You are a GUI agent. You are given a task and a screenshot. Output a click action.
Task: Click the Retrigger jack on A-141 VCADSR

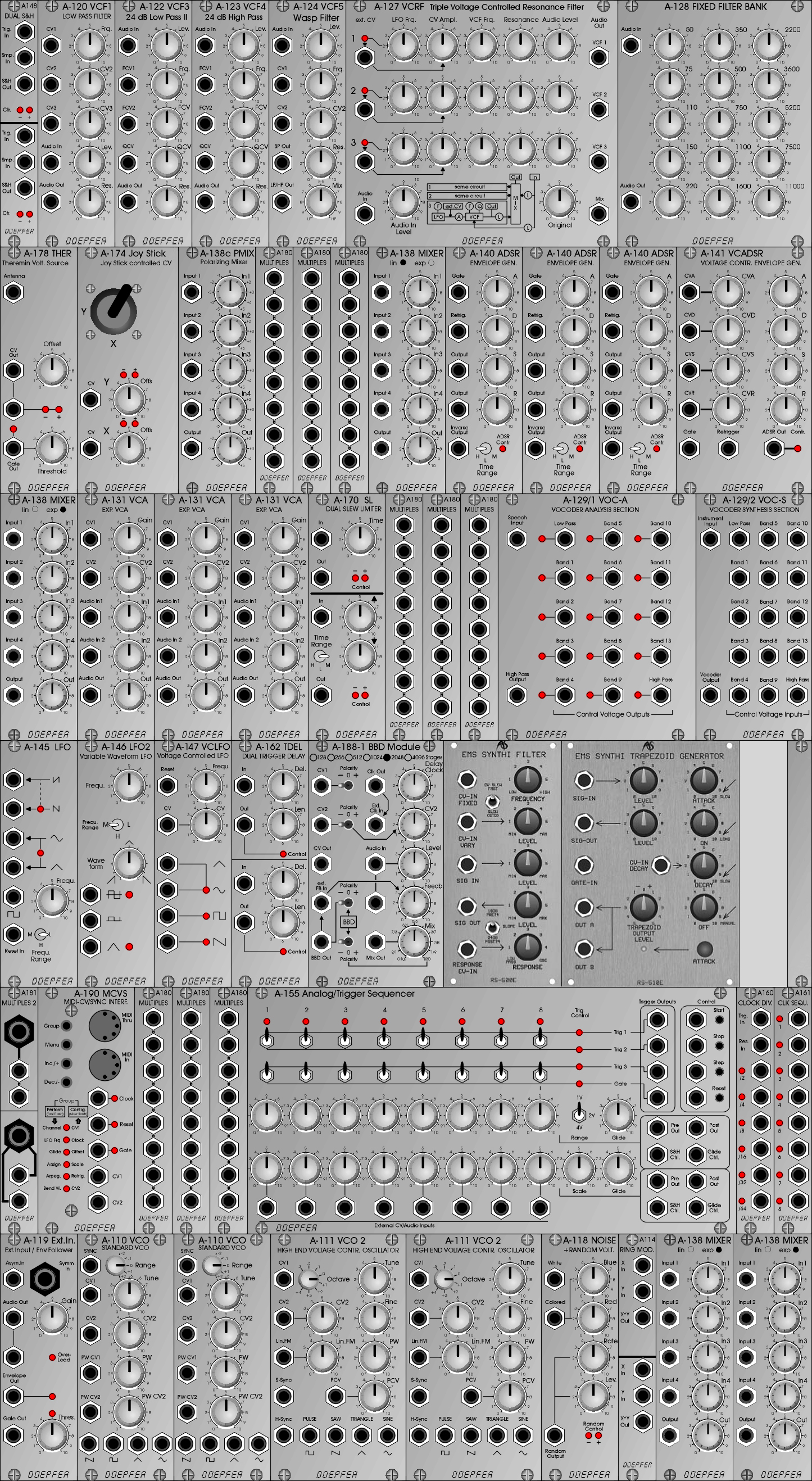pos(728,449)
